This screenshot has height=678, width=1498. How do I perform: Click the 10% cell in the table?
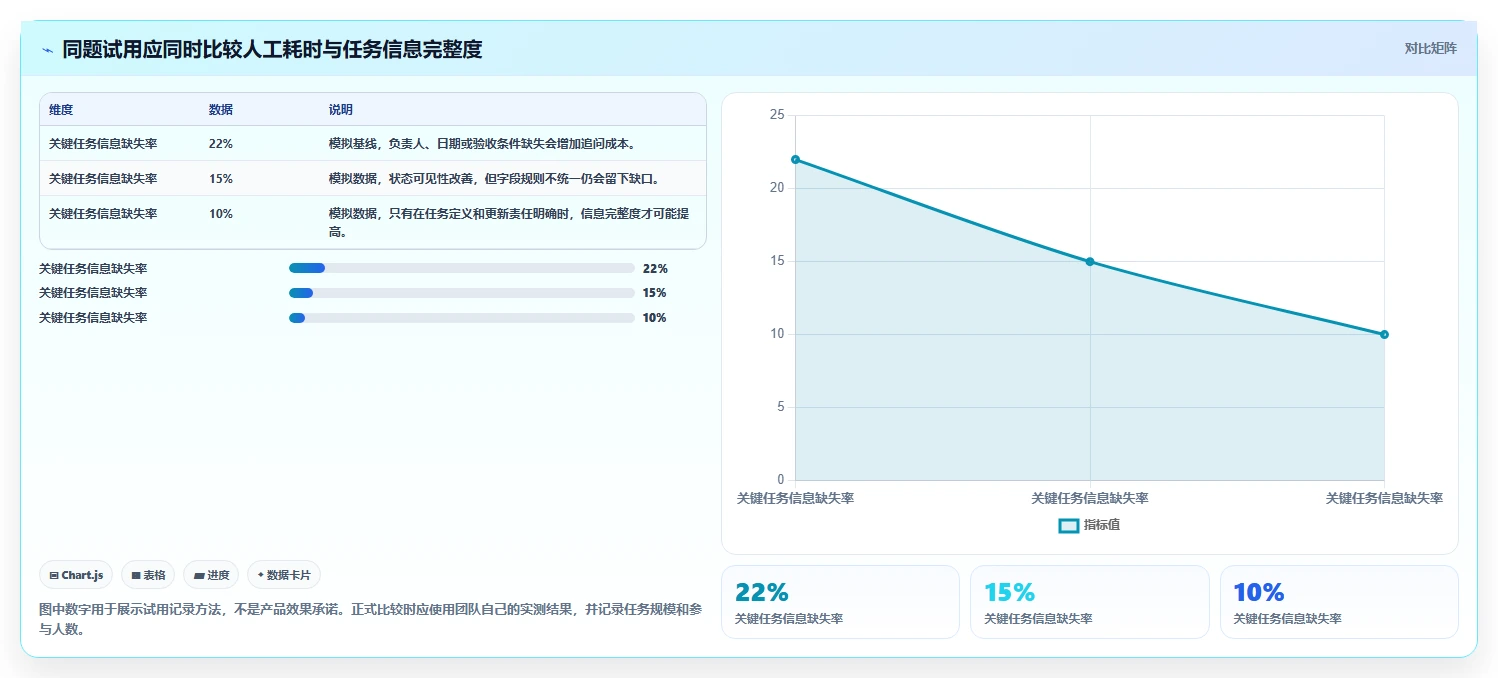(x=221, y=214)
